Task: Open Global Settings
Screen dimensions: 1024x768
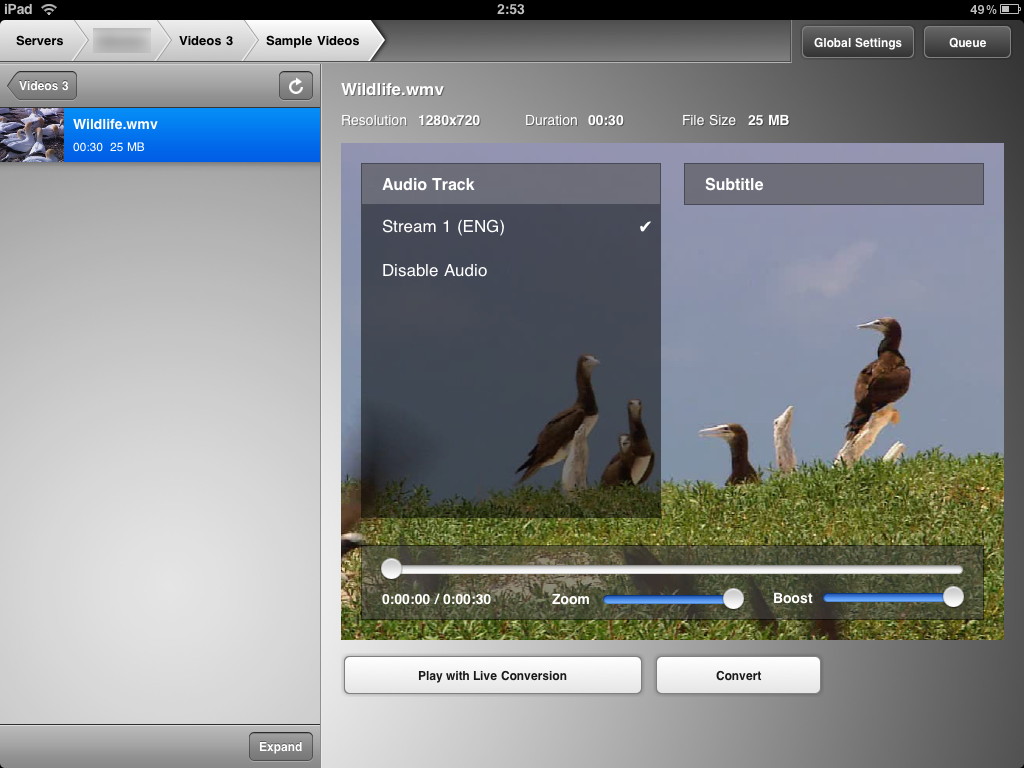Action: tap(857, 42)
